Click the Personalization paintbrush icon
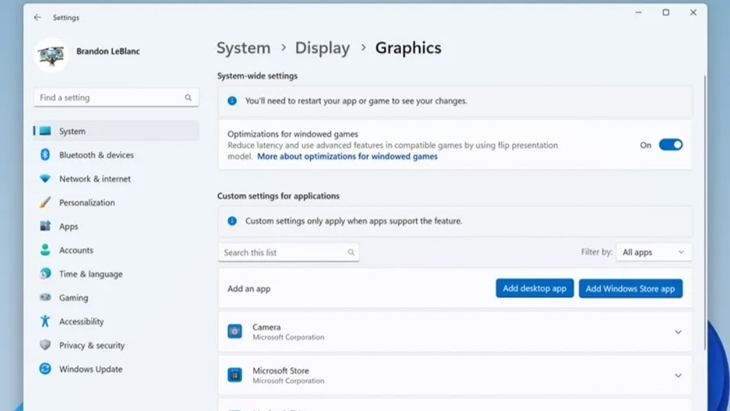 [45, 202]
